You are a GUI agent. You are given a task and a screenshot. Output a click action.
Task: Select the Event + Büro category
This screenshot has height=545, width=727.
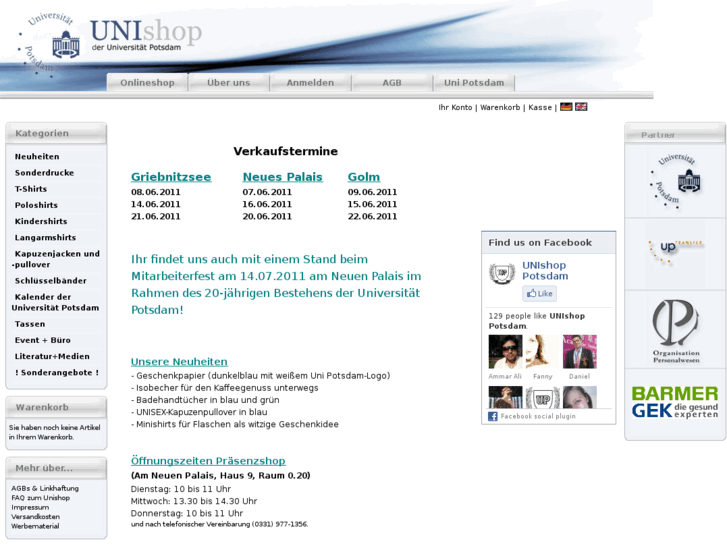click(43, 340)
